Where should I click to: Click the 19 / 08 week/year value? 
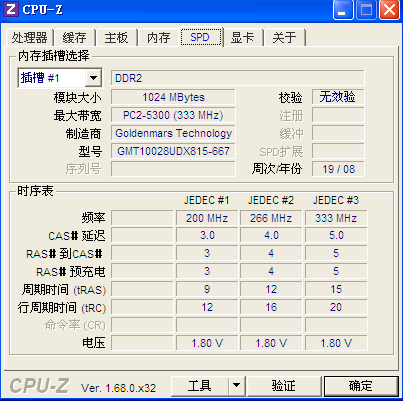338,169
